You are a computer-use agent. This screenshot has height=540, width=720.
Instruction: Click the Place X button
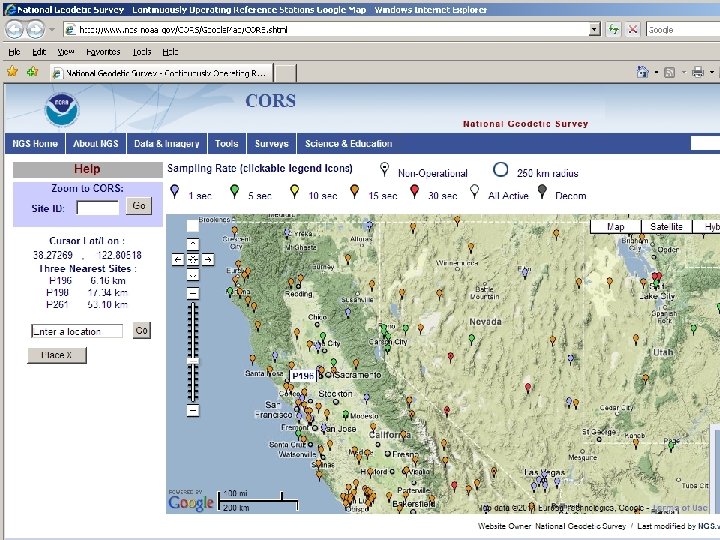point(56,355)
